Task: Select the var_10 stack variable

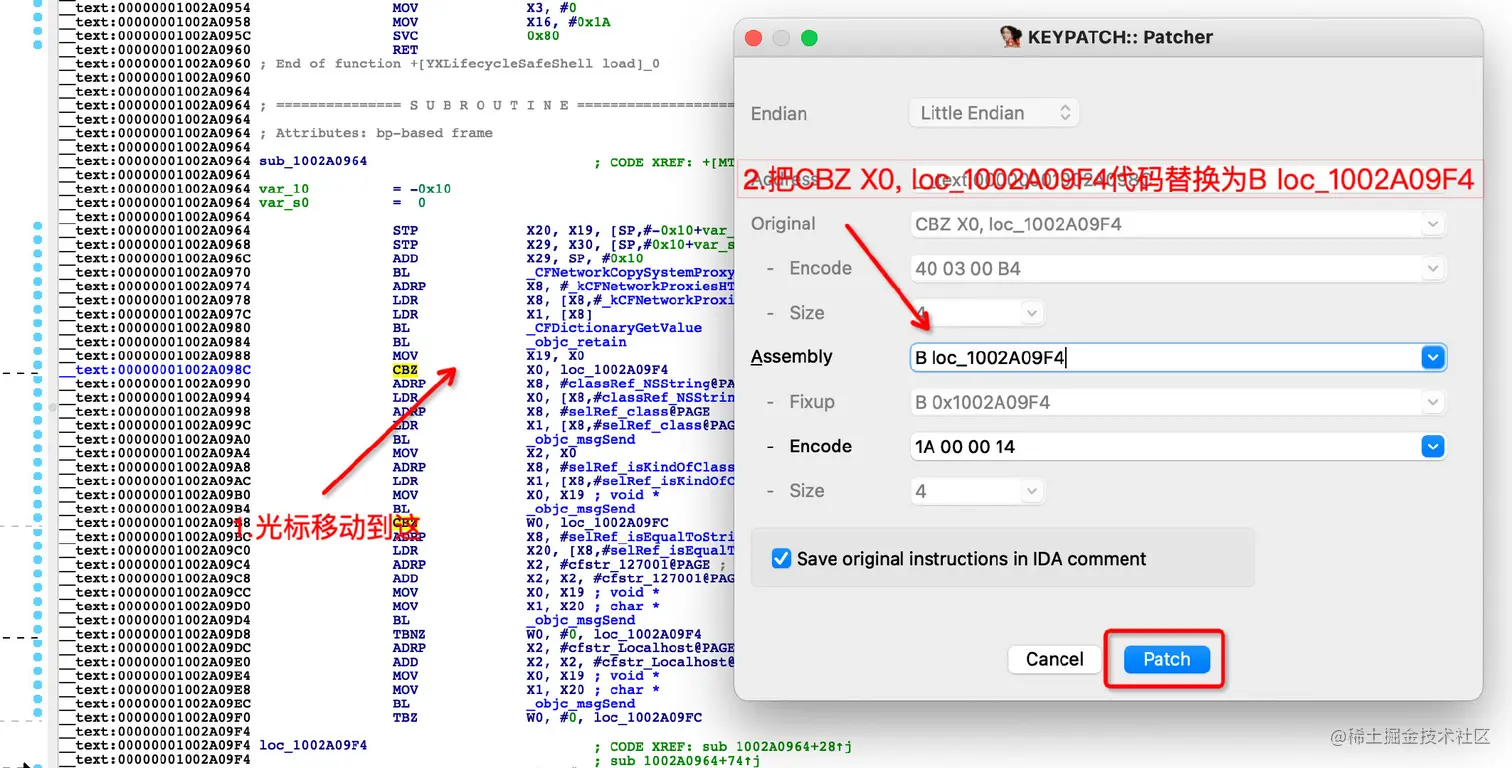Action: coord(284,188)
